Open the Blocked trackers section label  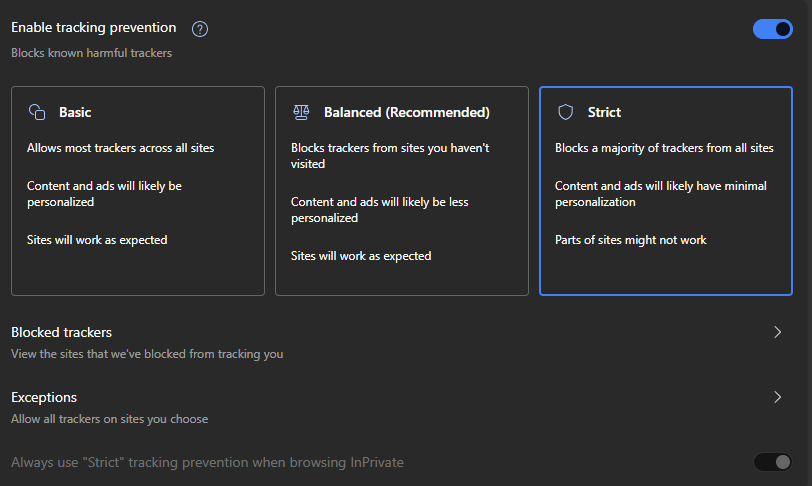click(61, 332)
